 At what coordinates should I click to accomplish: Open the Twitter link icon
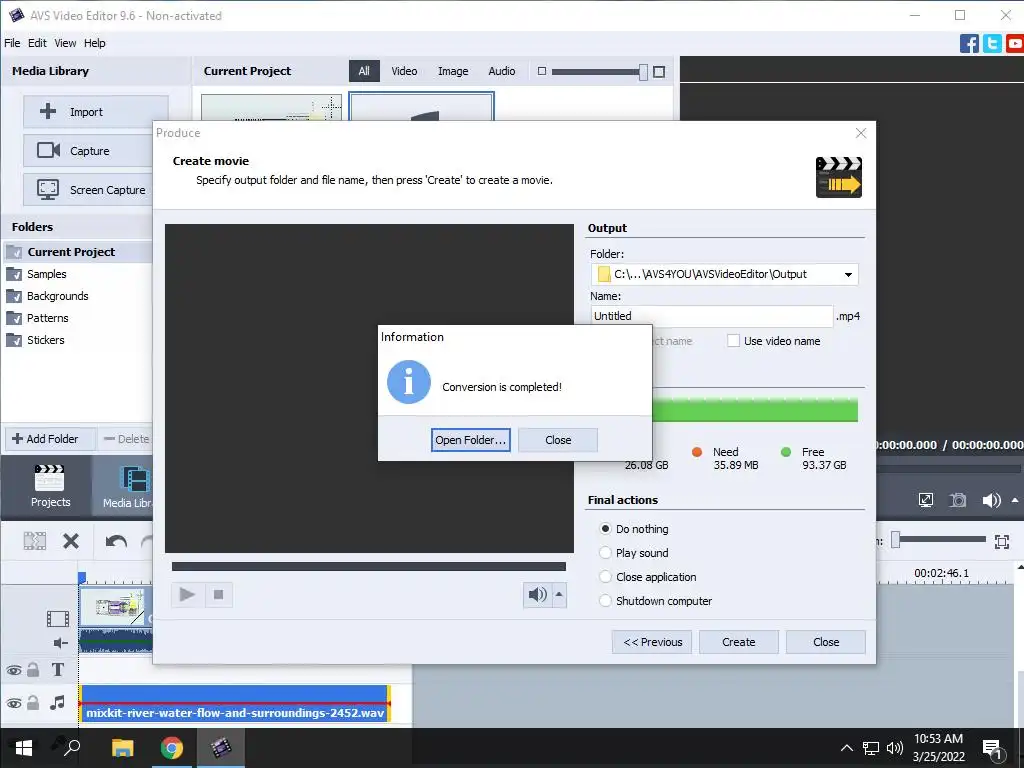(x=992, y=44)
